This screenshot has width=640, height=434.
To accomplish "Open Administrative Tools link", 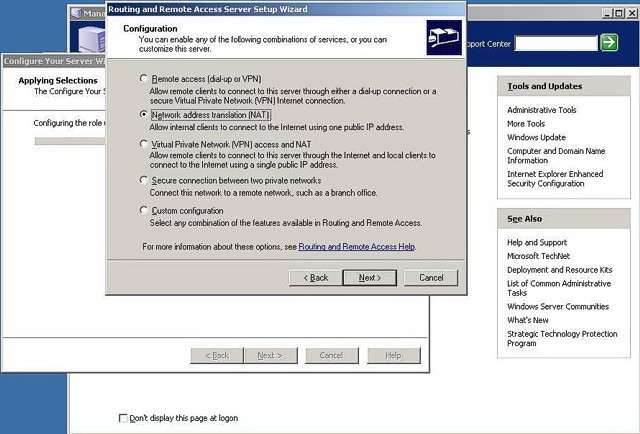I will [x=542, y=110].
